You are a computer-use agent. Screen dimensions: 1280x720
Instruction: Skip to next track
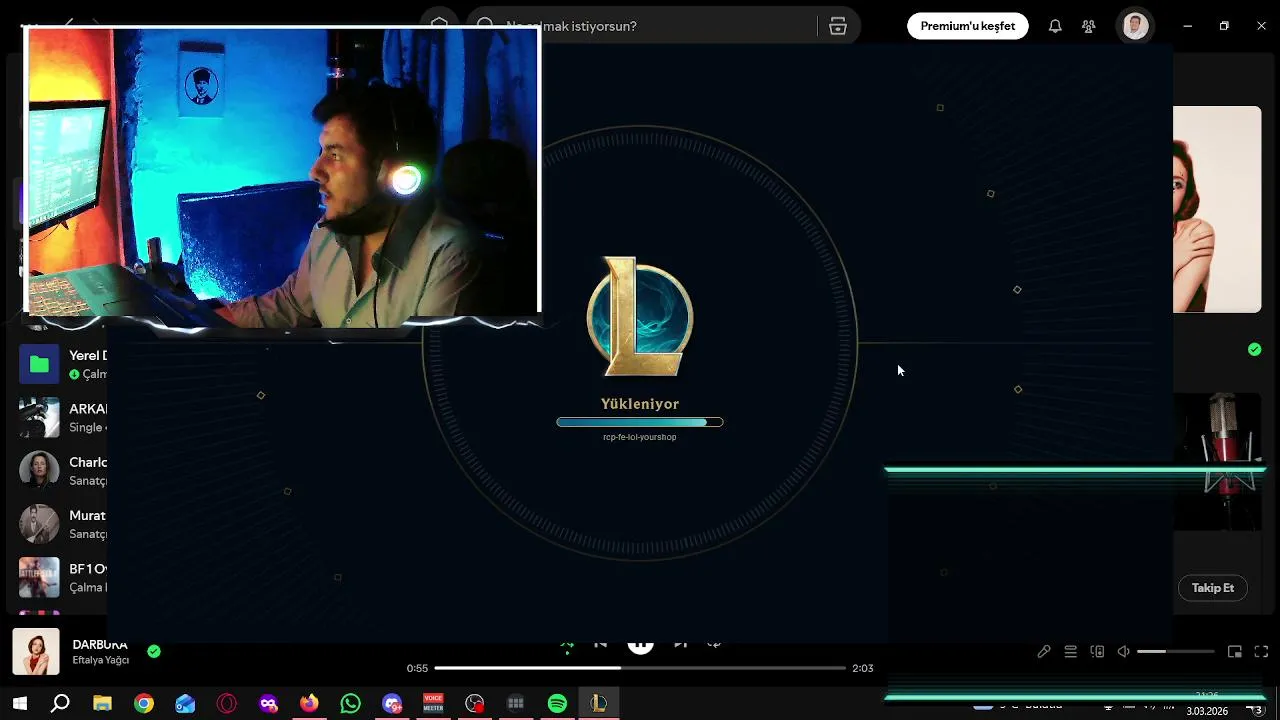(680, 645)
